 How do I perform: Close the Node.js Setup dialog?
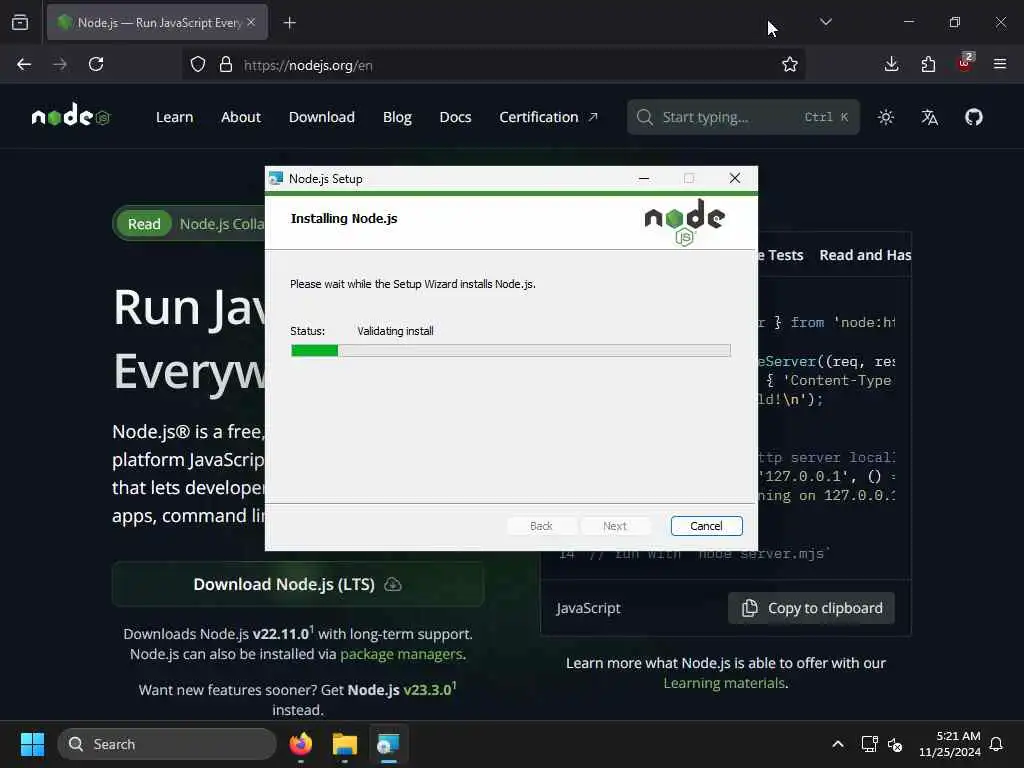pos(735,178)
